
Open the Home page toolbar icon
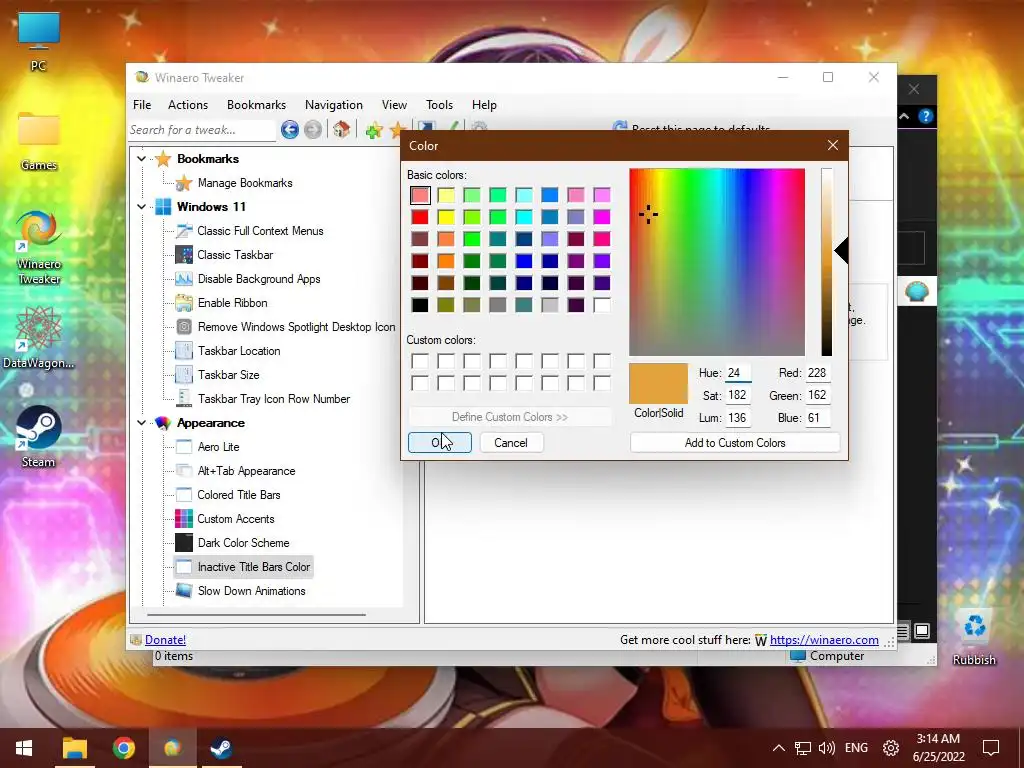(341, 129)
